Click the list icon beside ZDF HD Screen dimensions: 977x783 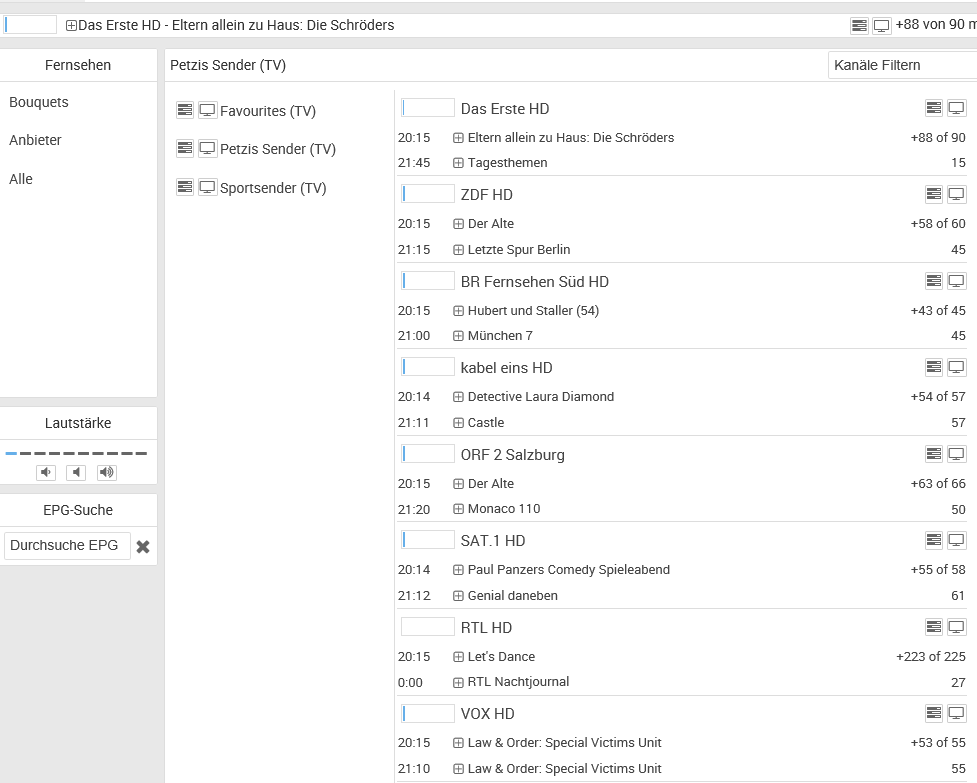[x=934, y=194]
